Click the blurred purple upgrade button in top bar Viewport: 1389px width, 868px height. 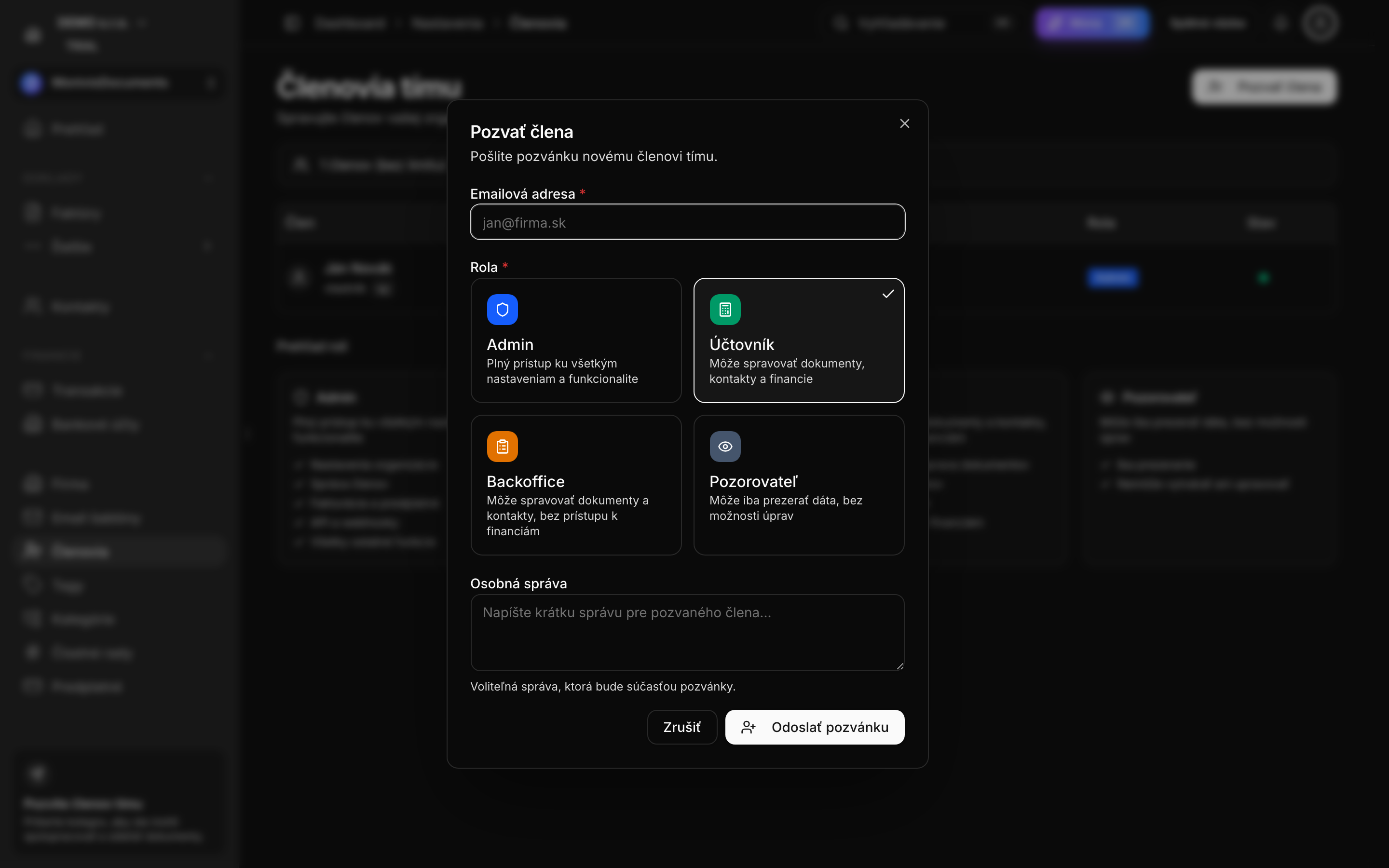click(1092, 24)
